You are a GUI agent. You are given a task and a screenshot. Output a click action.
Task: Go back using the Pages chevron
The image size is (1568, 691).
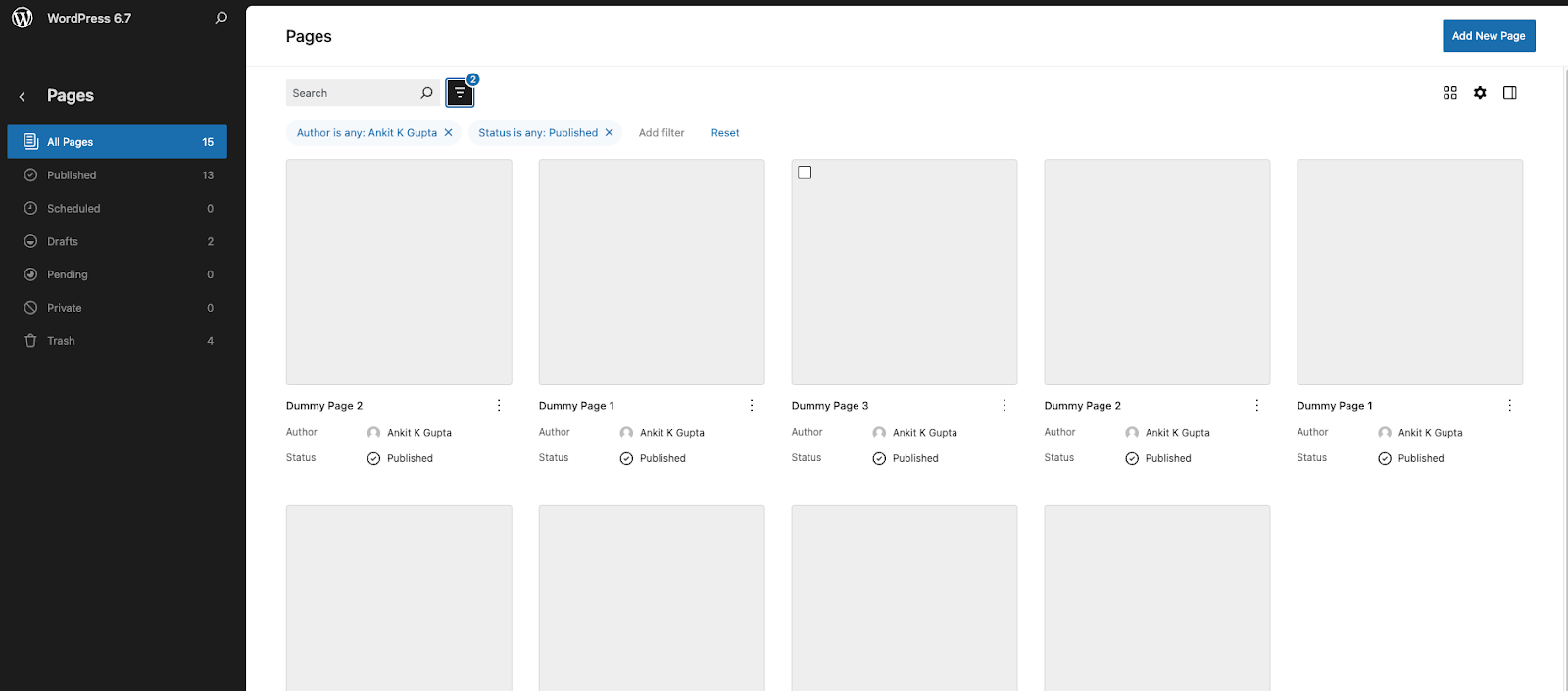click(x=23, y=96)
